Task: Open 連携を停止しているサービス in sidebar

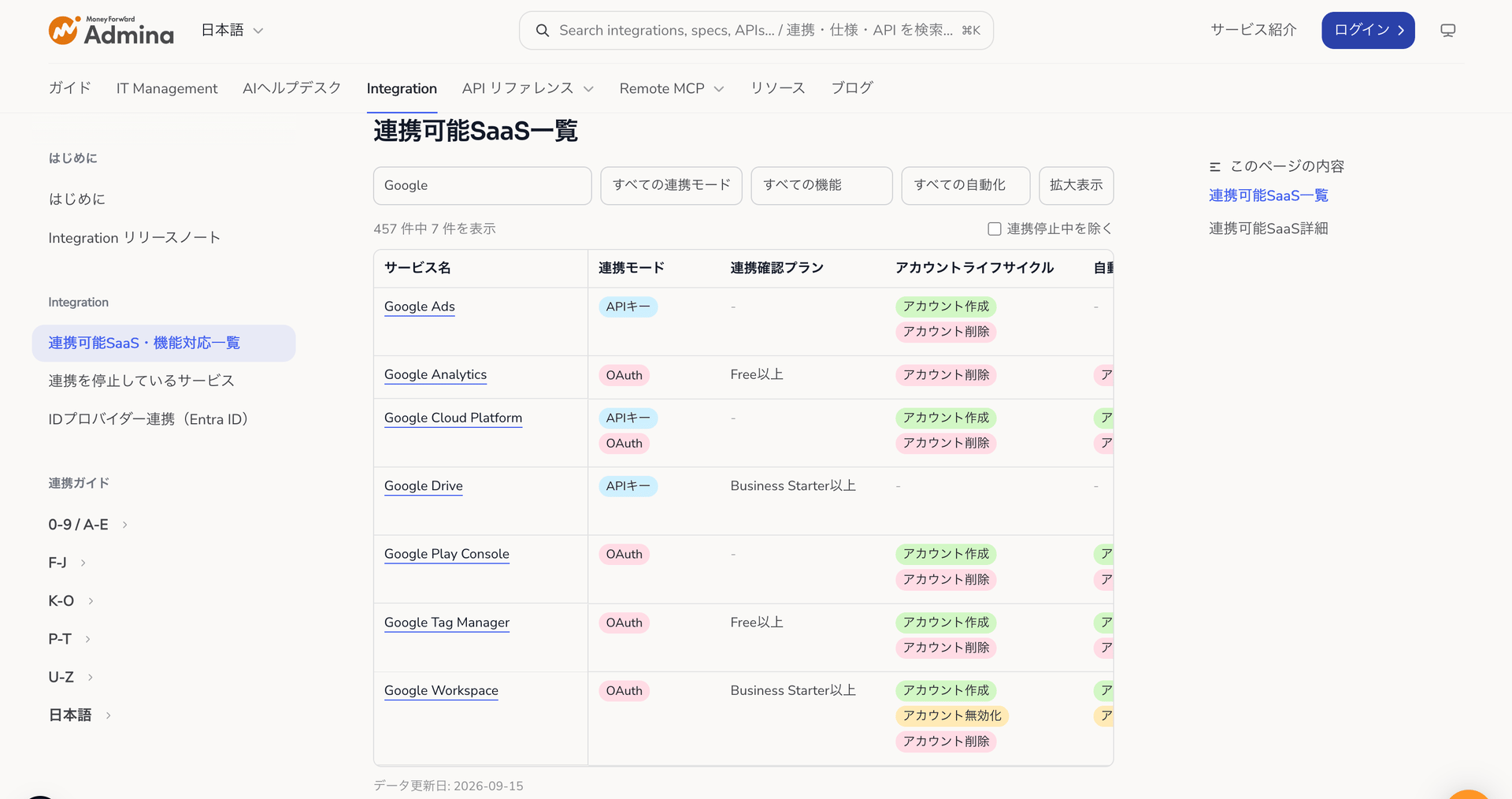Action: pyautogui.click(x=142, y=381)
